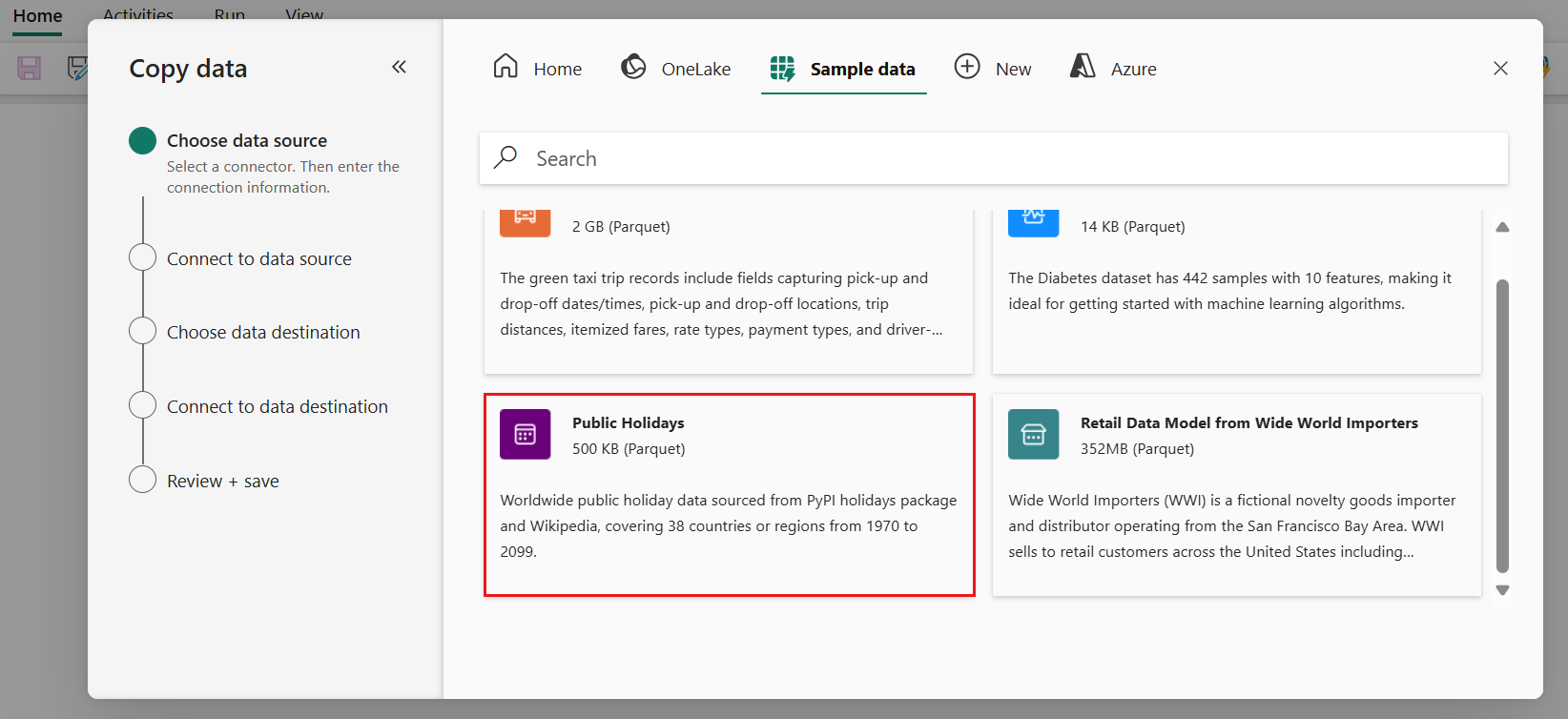Click the orange taxi dataset icon
This screenshot has height=719, width=1568.
525,220
